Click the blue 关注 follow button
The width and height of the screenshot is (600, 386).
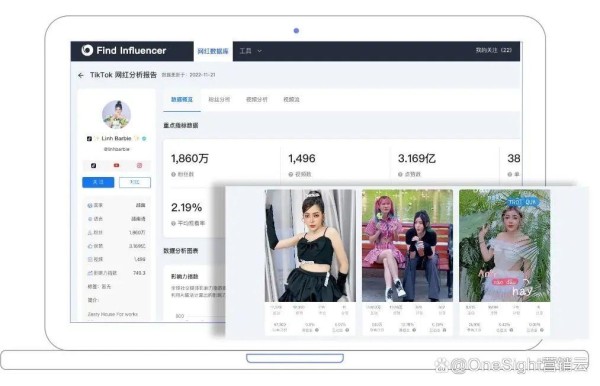click(x=98, y=182)
